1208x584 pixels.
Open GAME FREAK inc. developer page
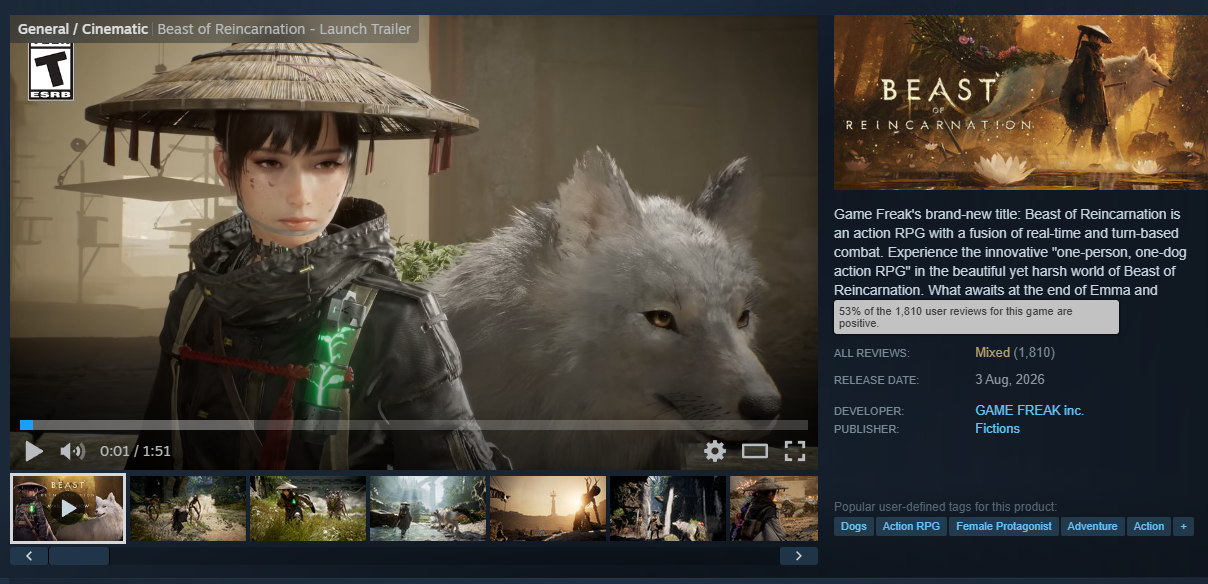1030,411
